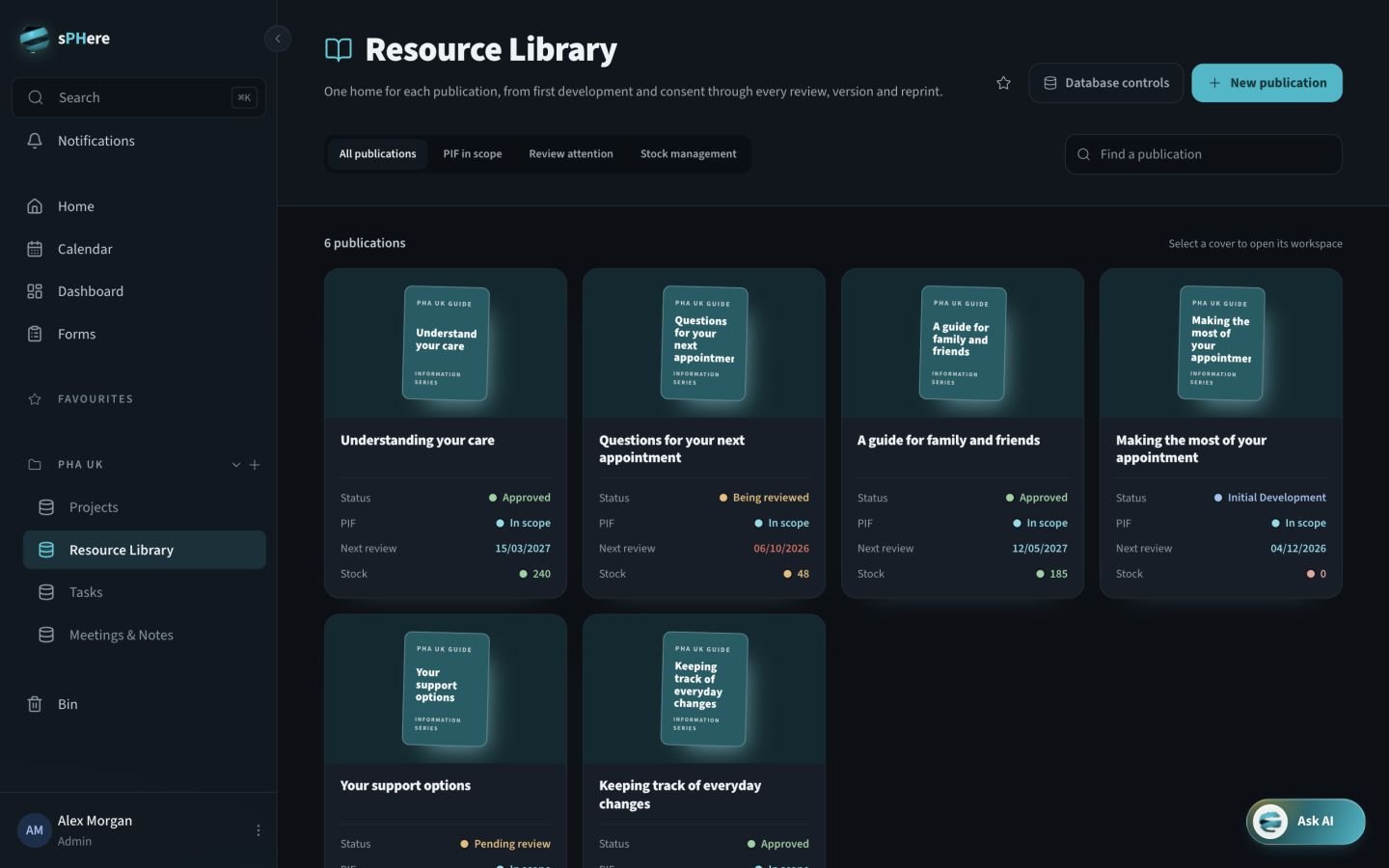Viewport: 1389px width, 868px height.
Task: Switch to Stock management tab
Action: 688,154
